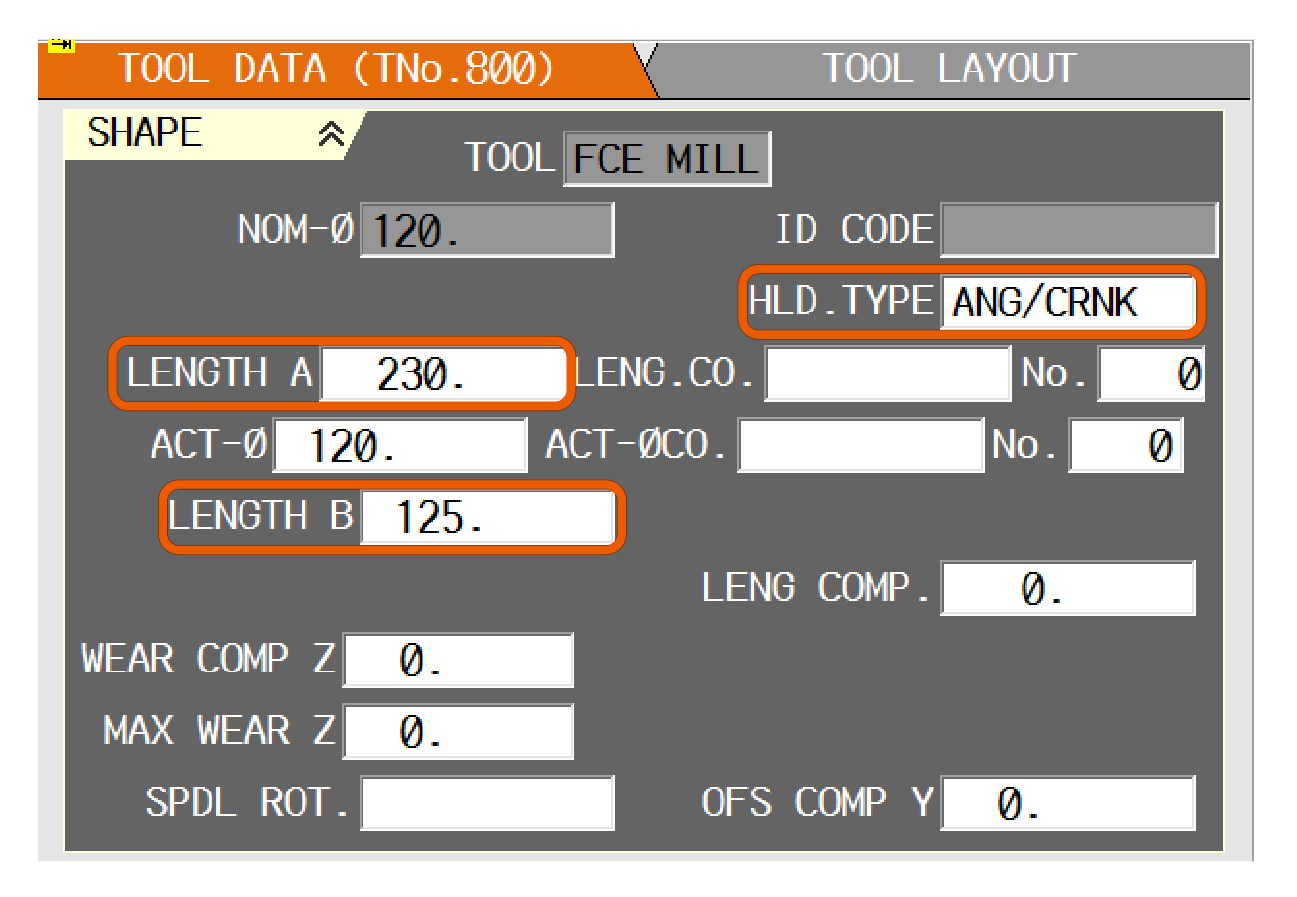Image resolution: width=1297 pixels, height=897 pixels.
Task: Select the NOM-Ø field showing 120.
Action: pyautogui.click(x=486, y=231)
